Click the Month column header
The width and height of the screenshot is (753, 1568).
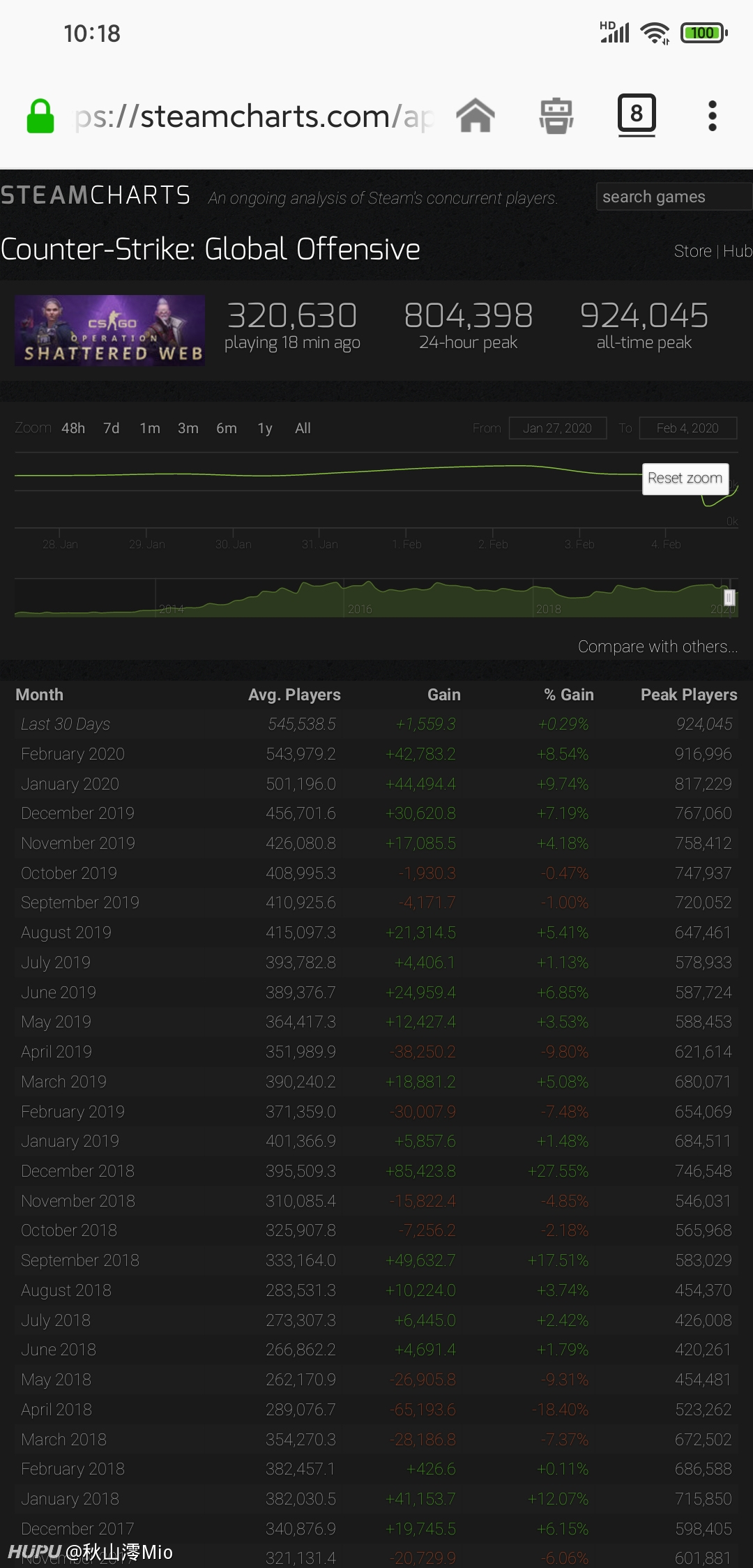pyautogui.click(x=40, y=695)
